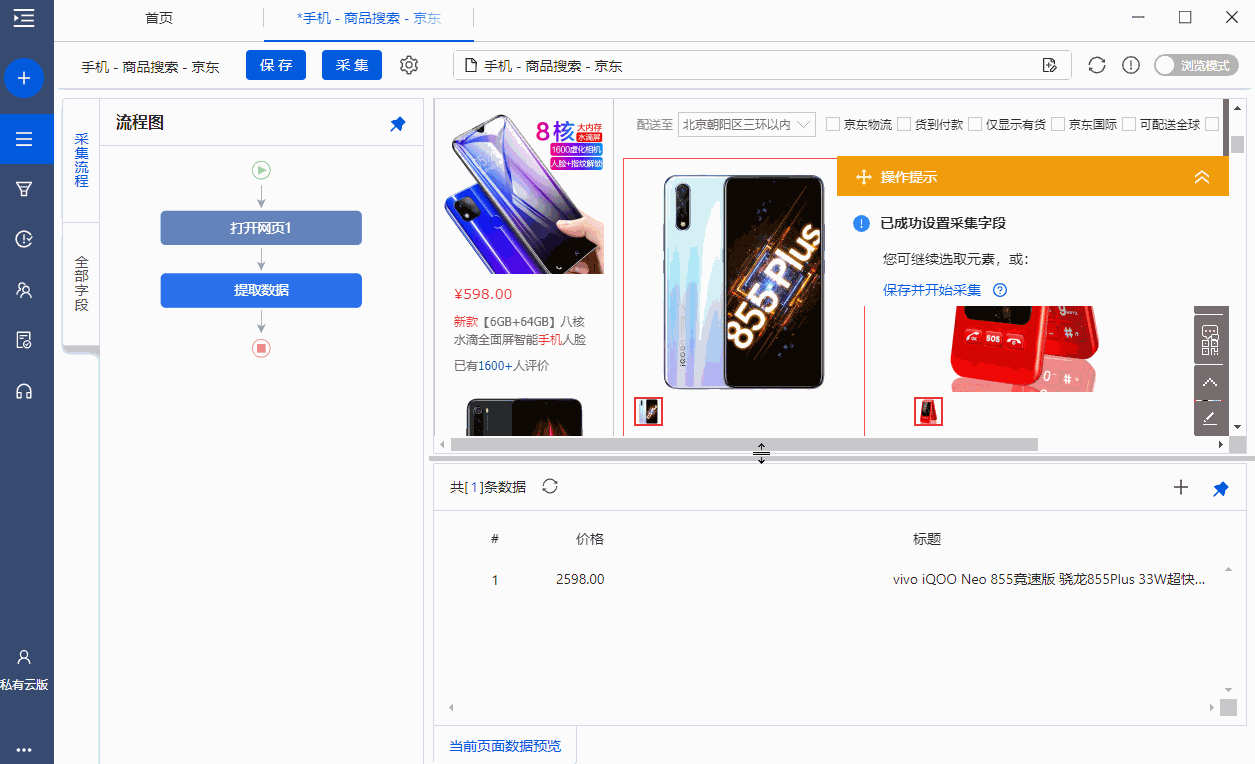Screen dimensions: 1255x764
Task: Open the team users sidebar icon
Action: click(x=24, y=290)
